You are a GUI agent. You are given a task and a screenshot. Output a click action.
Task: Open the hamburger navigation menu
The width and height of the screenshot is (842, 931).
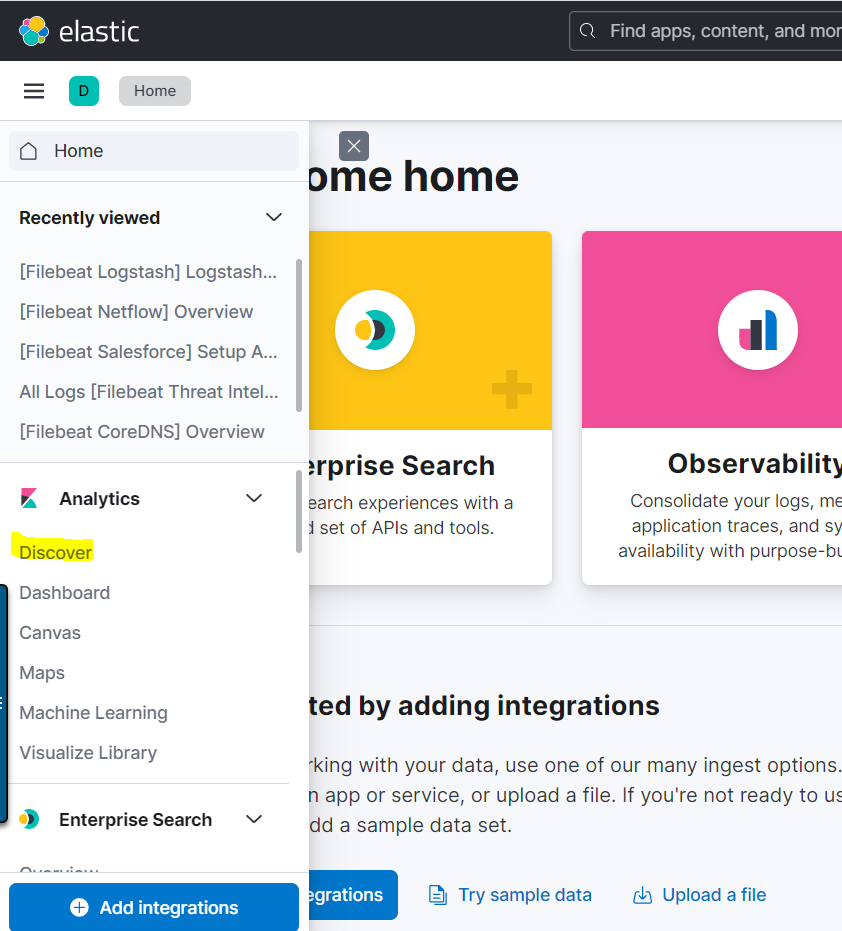coord(33,90)
